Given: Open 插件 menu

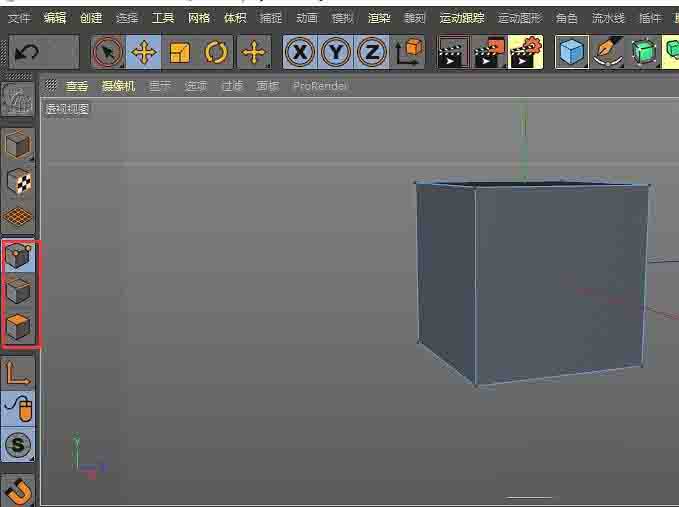Looking at the screenshot, I should coord(650,18).
